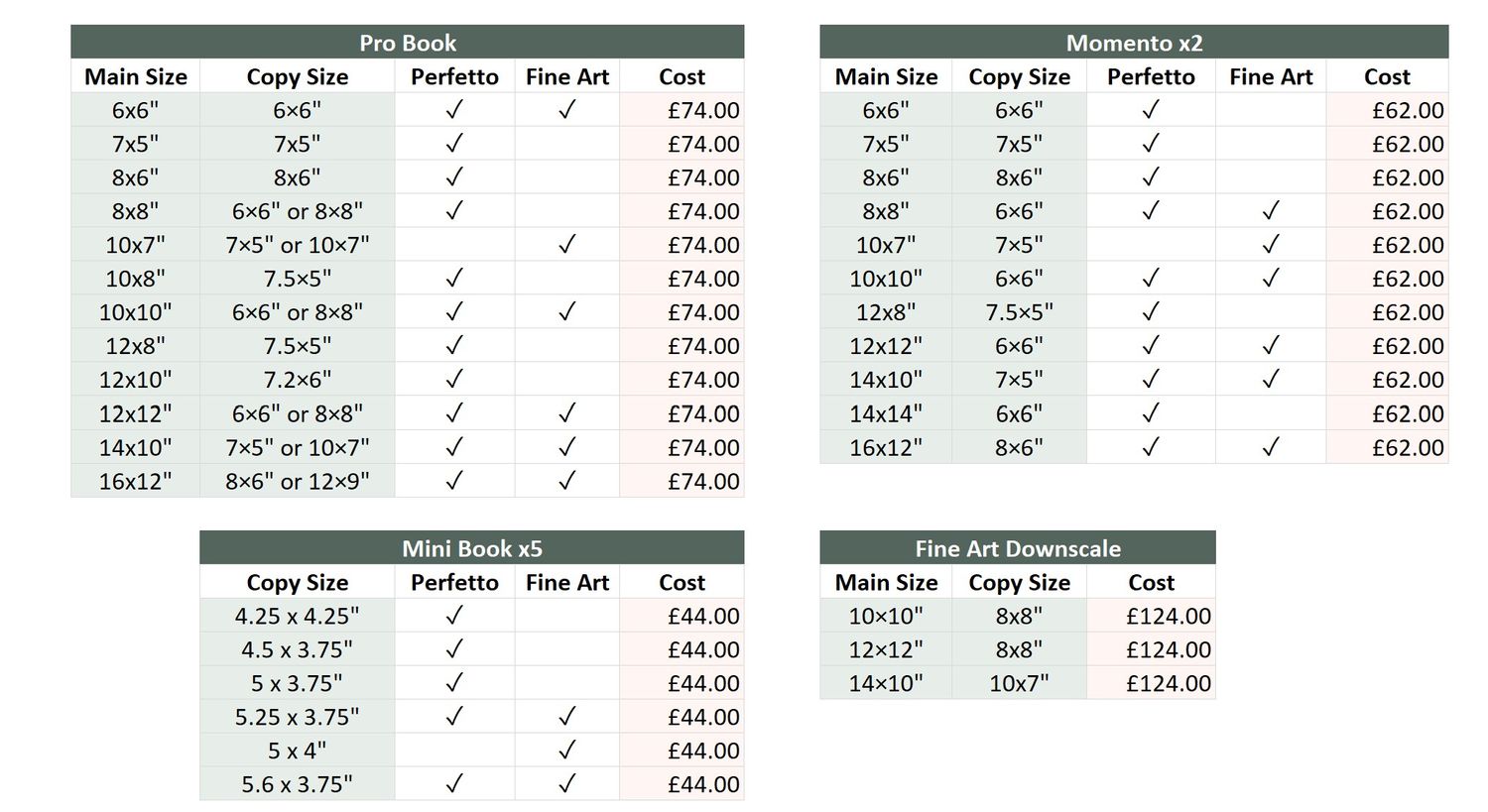Click Momento 16x12" row £62.00 cost
Viewport: 1488px width, 812px height.
click(x=1387, y=447)
